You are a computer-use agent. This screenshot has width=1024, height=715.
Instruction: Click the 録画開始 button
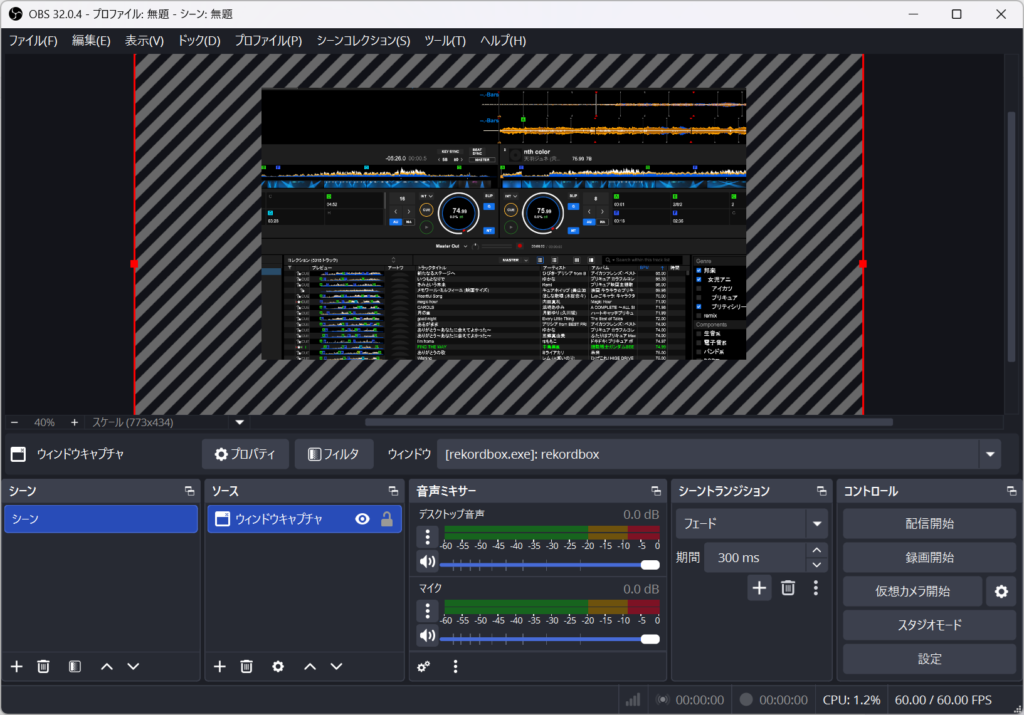coord(929,557)
